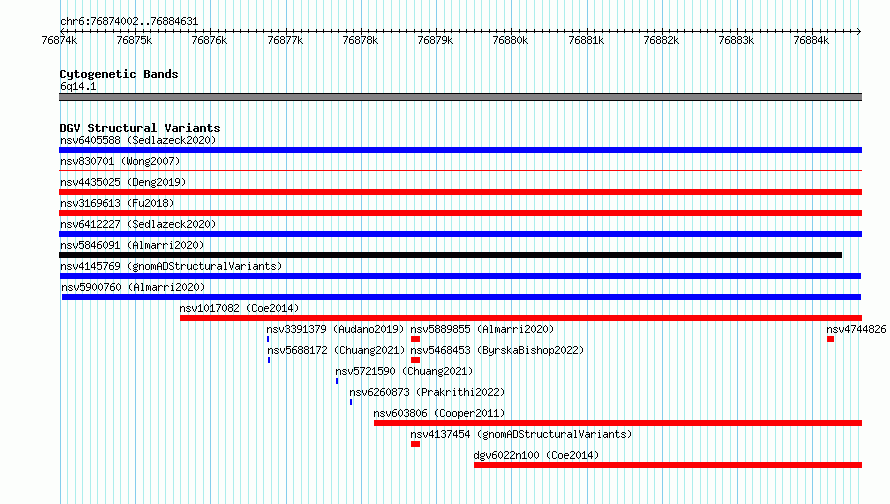The image size is (890, 504).
Task: Open nsv5889855 (Almarri2020) label
Action: pyautogui.click(x=482, y=329)
